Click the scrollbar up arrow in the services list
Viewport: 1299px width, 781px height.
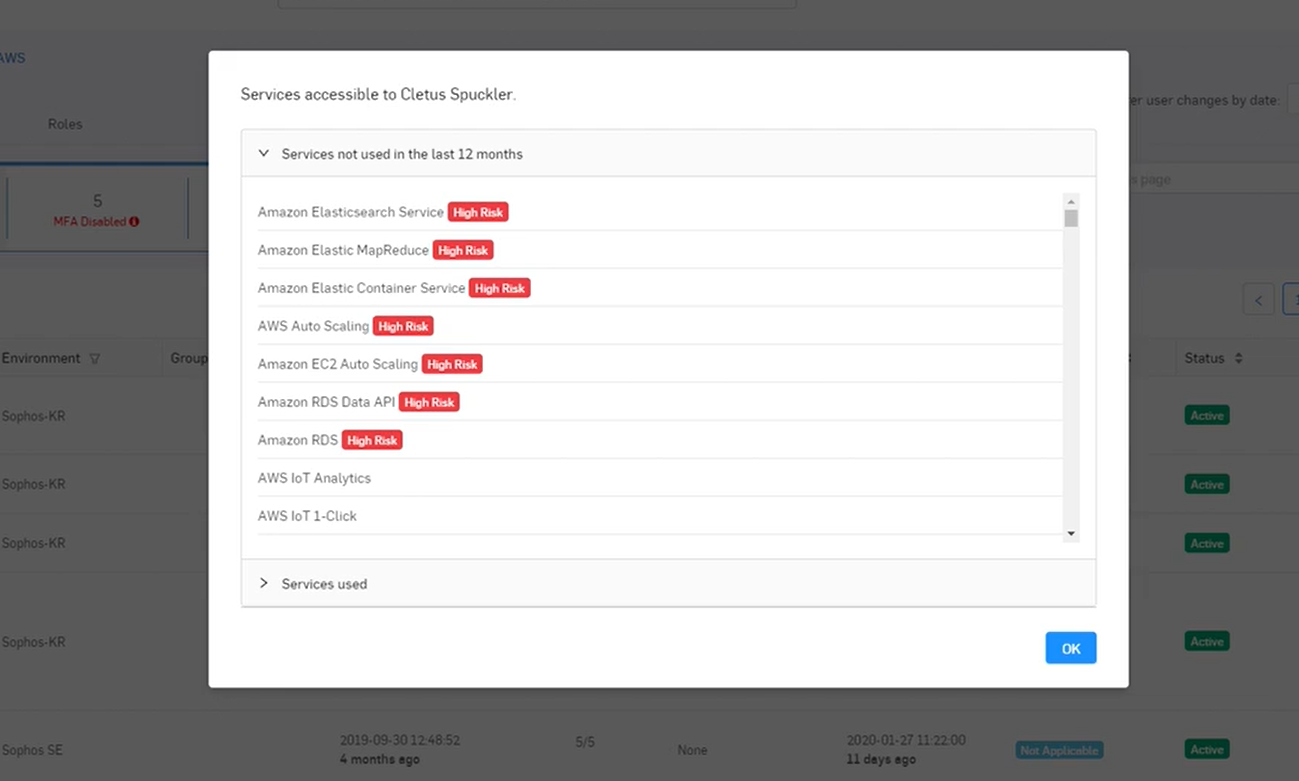(1071, 199)
